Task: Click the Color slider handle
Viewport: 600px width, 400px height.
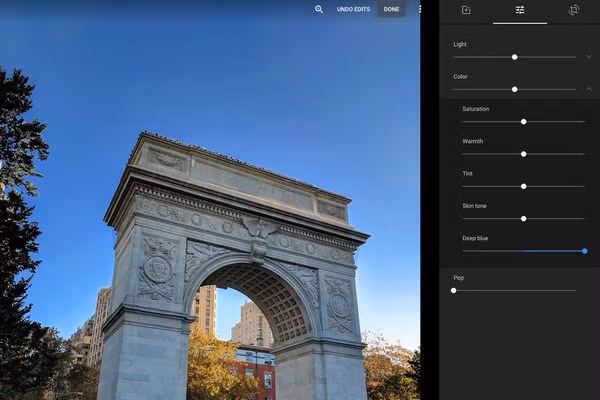Action: pyautogui.click(x=515, y=89)
